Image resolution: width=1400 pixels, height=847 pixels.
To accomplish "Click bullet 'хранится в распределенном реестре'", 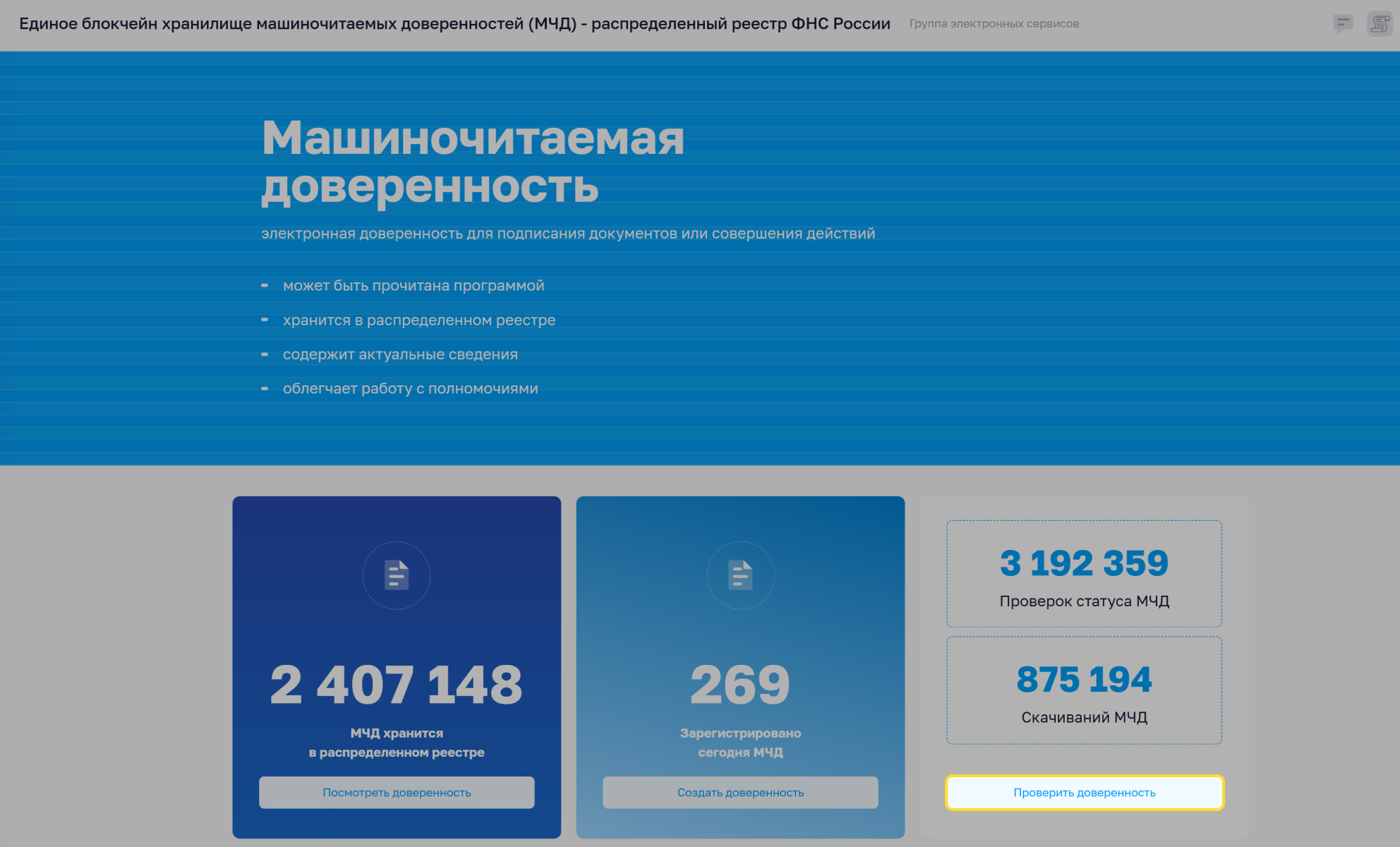I will (419, 320).
